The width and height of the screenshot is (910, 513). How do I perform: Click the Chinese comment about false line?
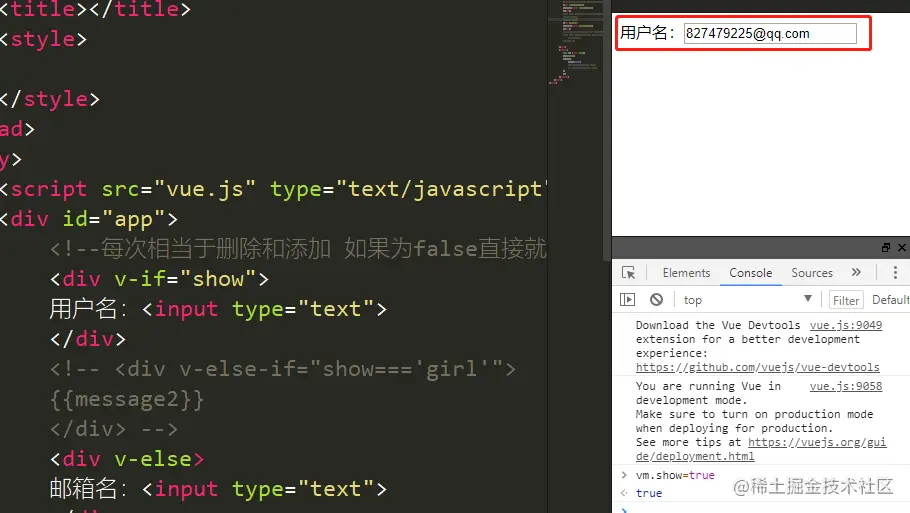[298, 249]
